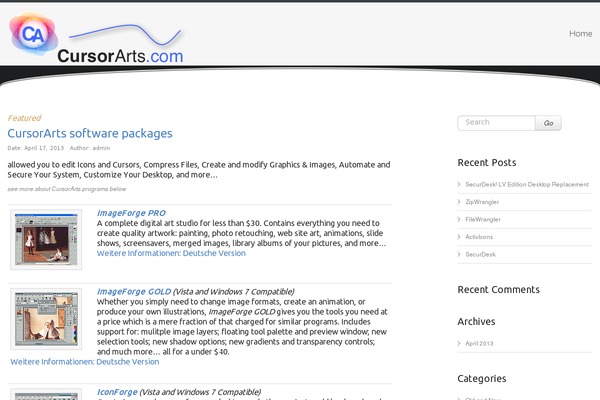The image size is (600, 400).
Task: Open the CursorArts software packages post title
Action: [x=90, y=133]
